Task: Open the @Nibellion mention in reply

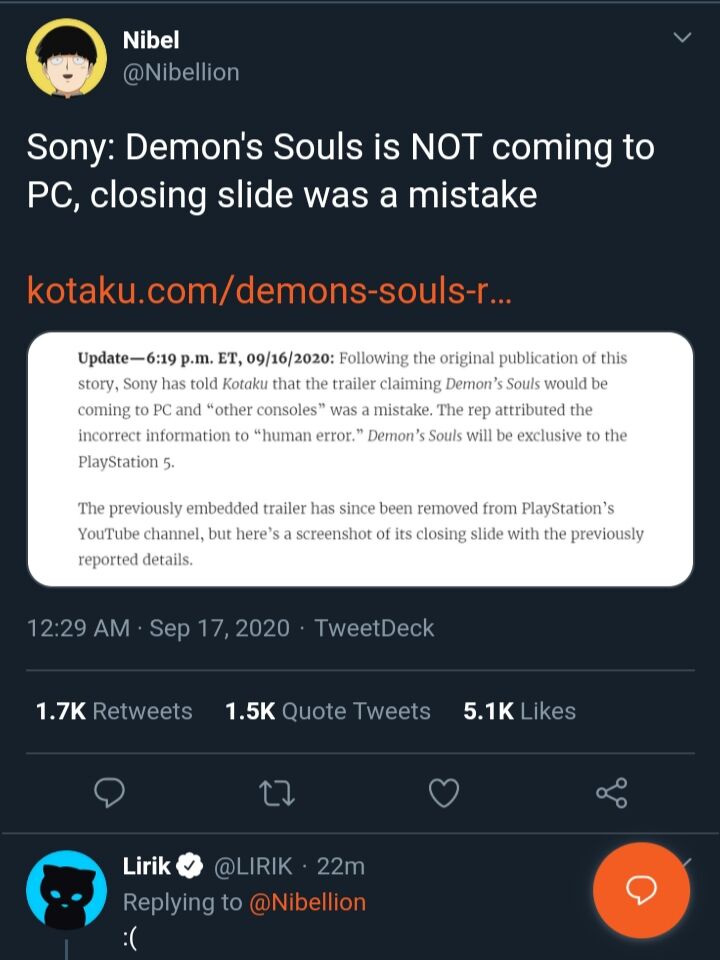Action: click(x=306, y=902)
